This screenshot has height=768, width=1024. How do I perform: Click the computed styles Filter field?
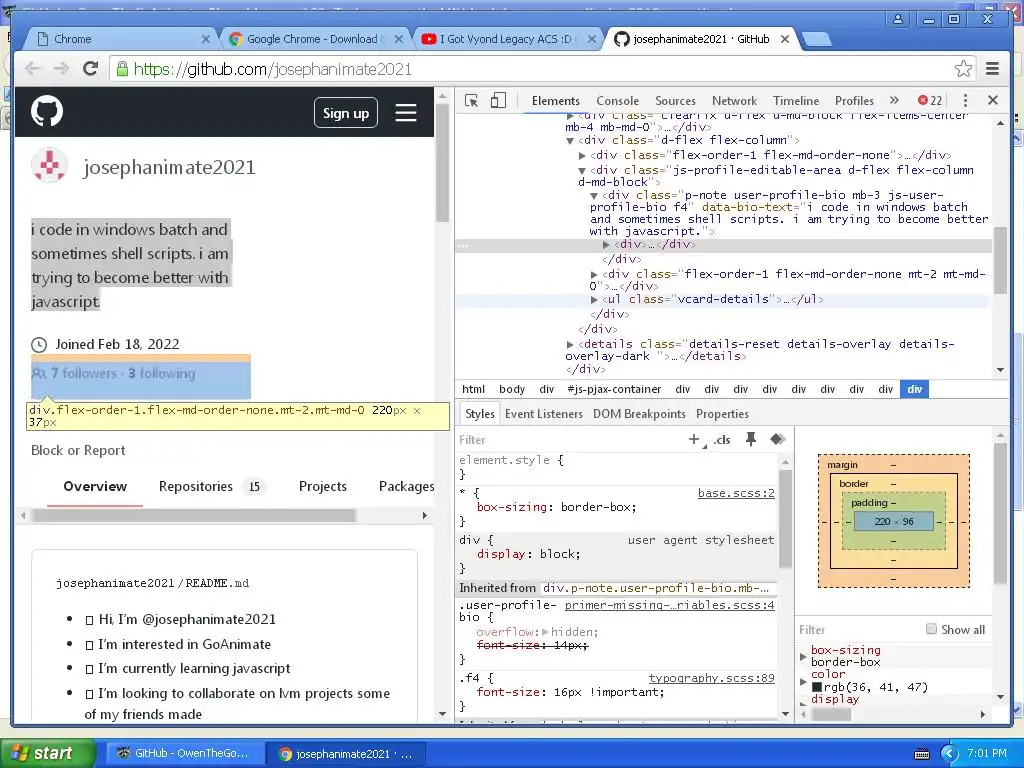coord(859,630)
